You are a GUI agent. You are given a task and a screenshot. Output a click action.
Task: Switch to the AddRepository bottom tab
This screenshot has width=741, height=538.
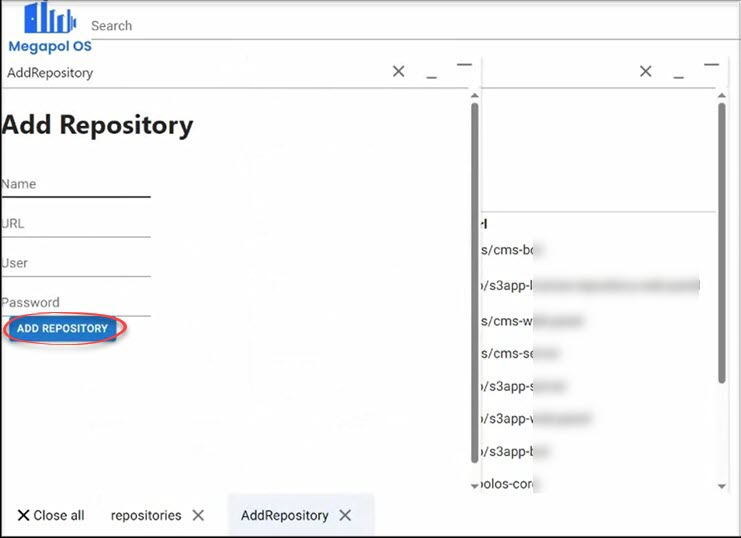(x=284, y=515)
